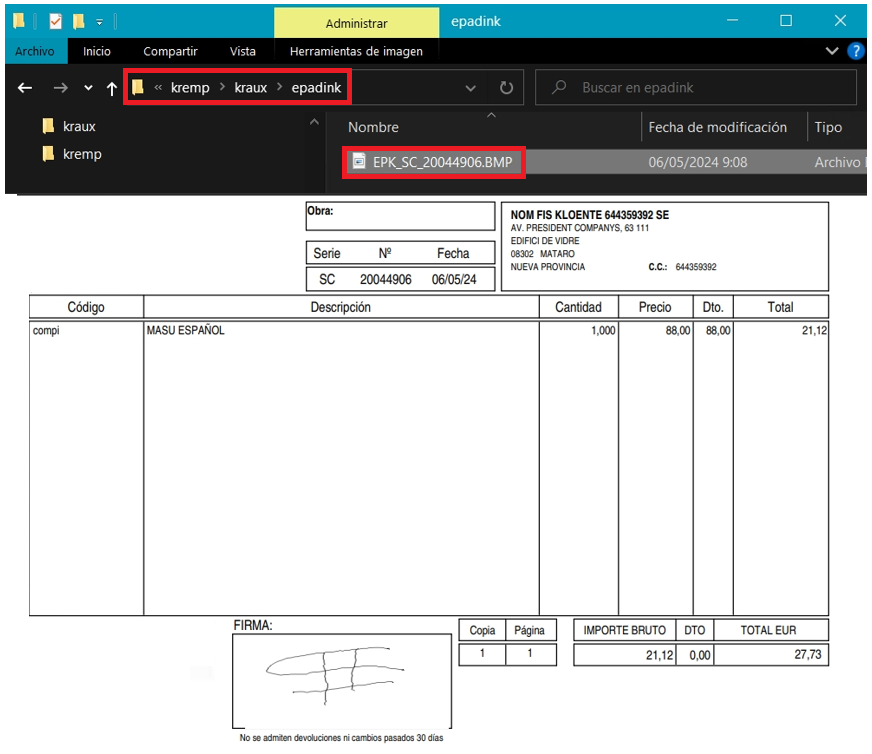872x754 pixels.
Task: Open recent locations dropdown arrow
Action: [88, 88]
